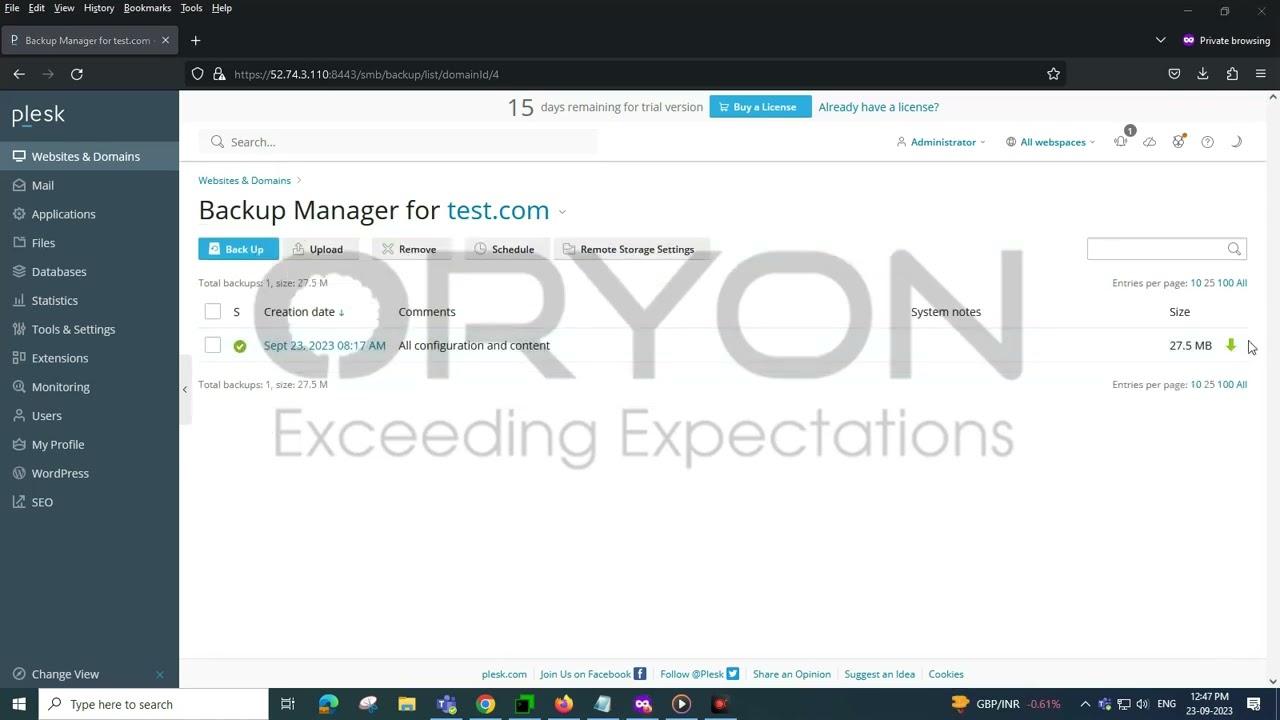Open Tools & Settings in sidebar

tap(73, 329)
